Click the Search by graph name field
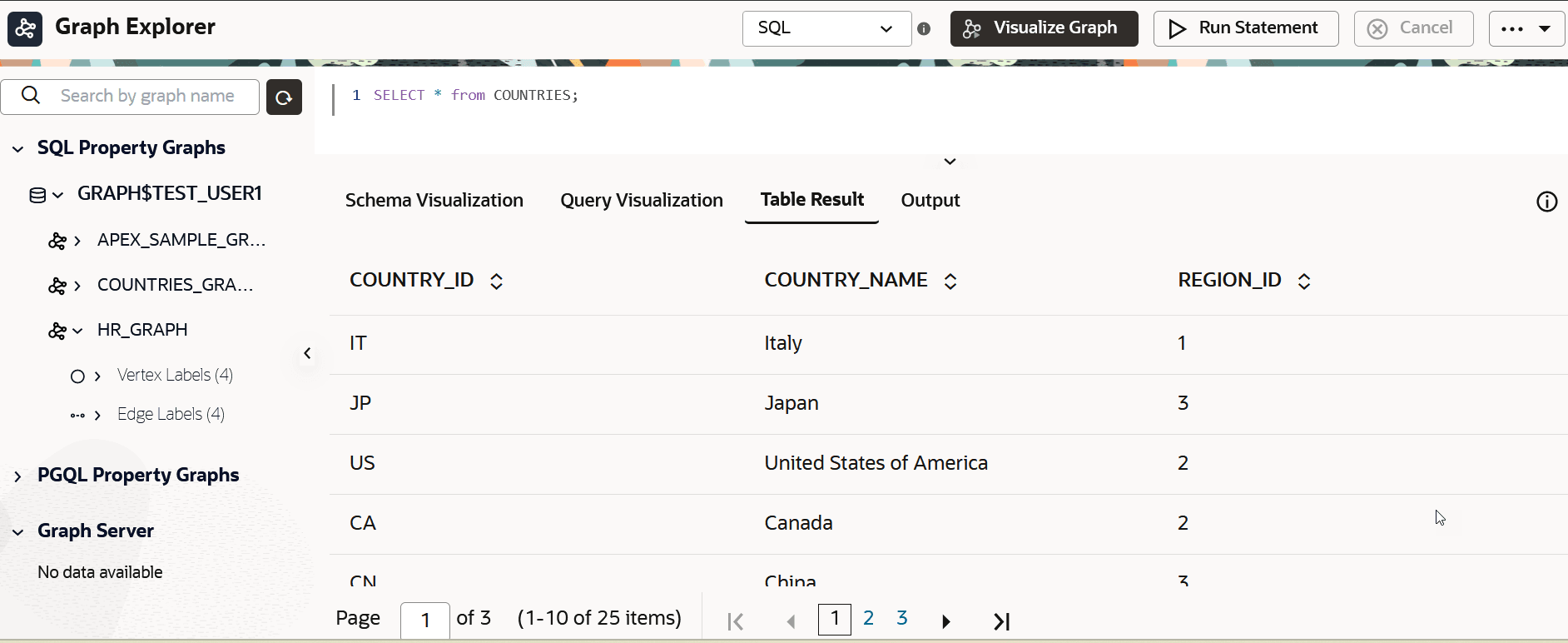The image size is (1568, 643). [130, 97]
